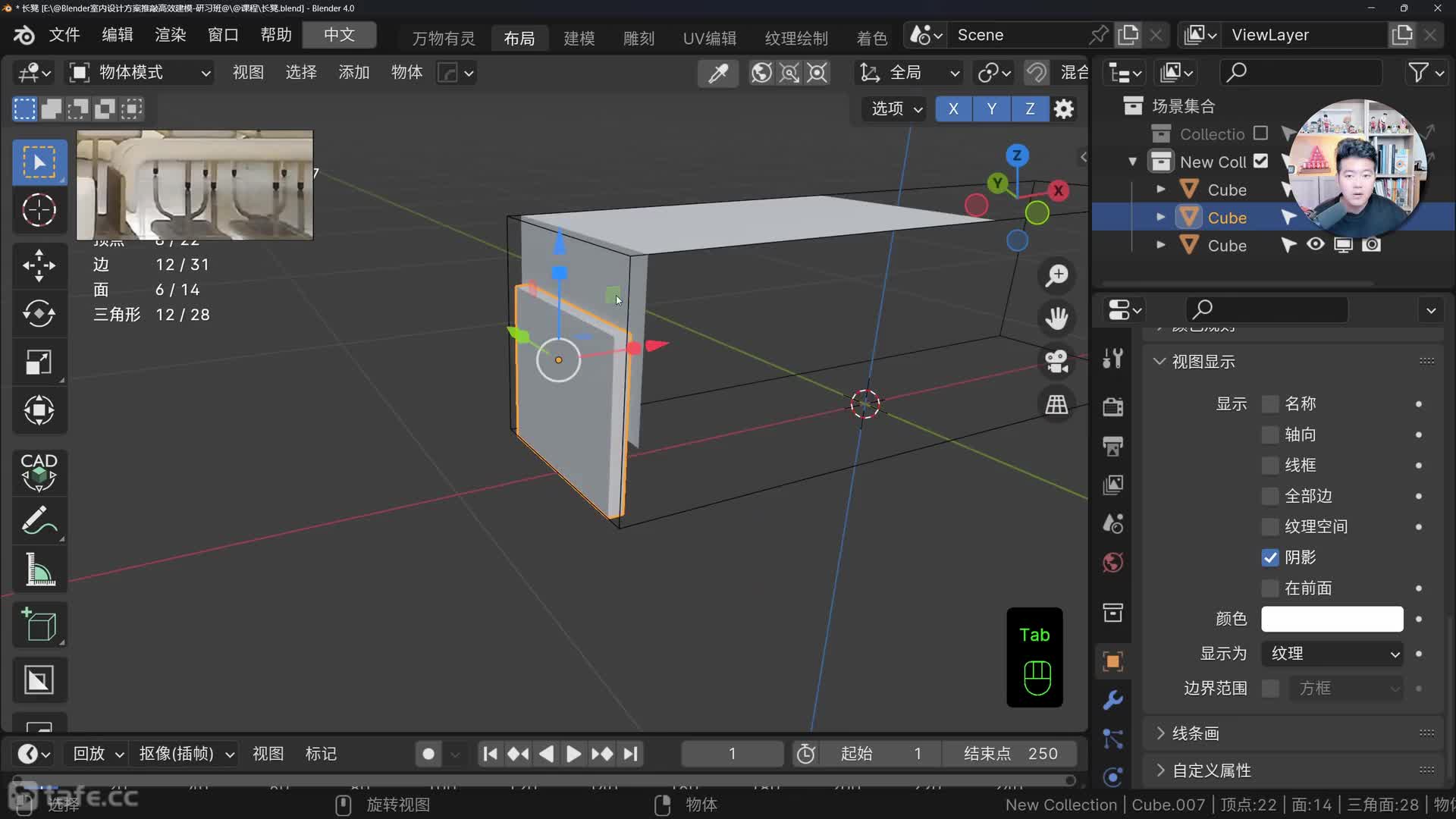Open the 文件 menu
This screenshot has height=819, width=1456.
[64, 35]
